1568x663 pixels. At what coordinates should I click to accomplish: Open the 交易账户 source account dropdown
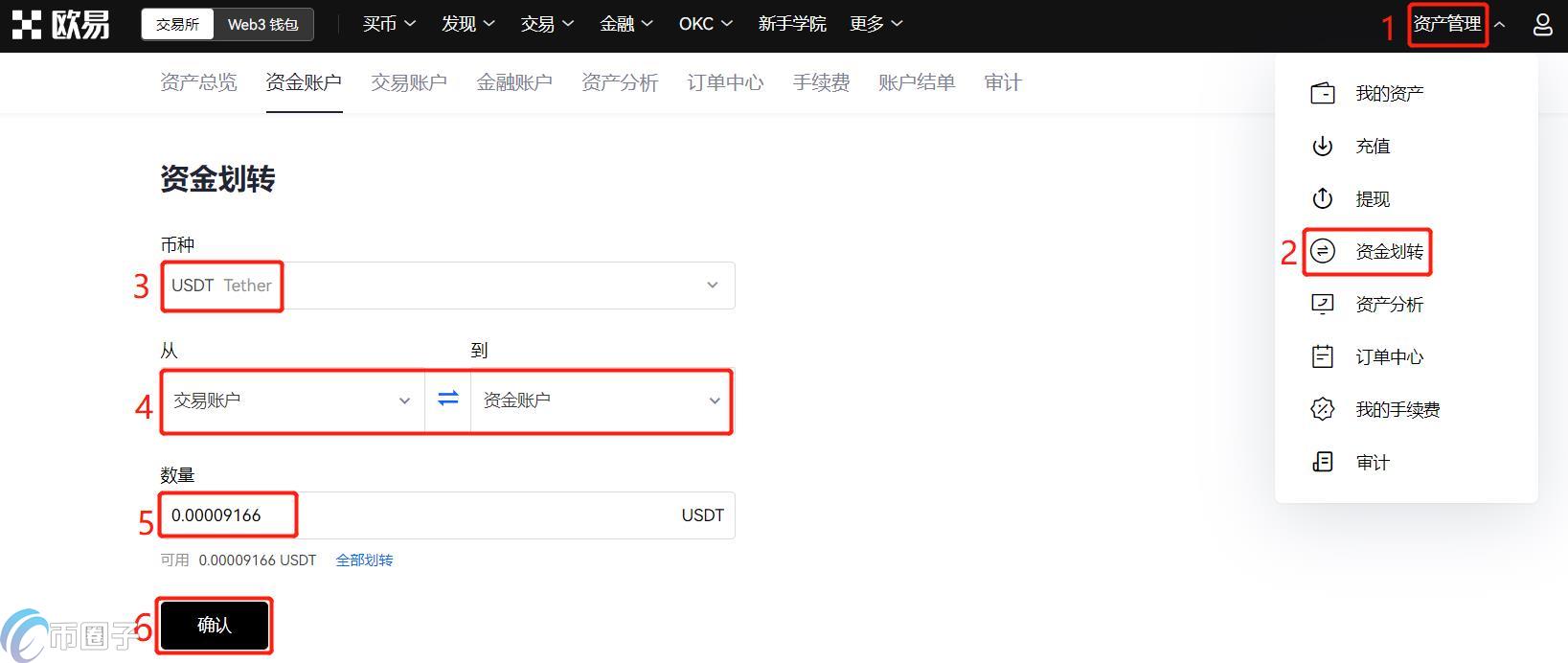[x=292, y=400]
